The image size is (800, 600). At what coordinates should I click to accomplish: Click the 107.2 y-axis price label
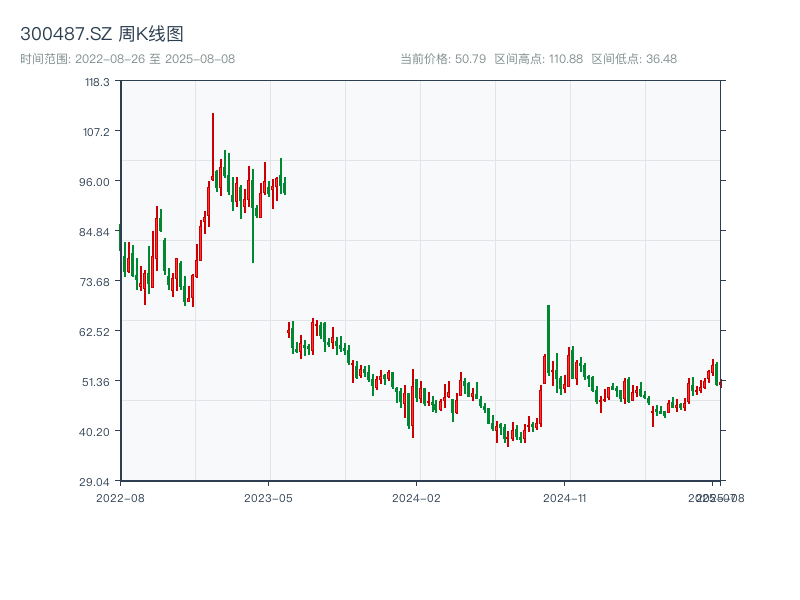click(x=98, y=132)
